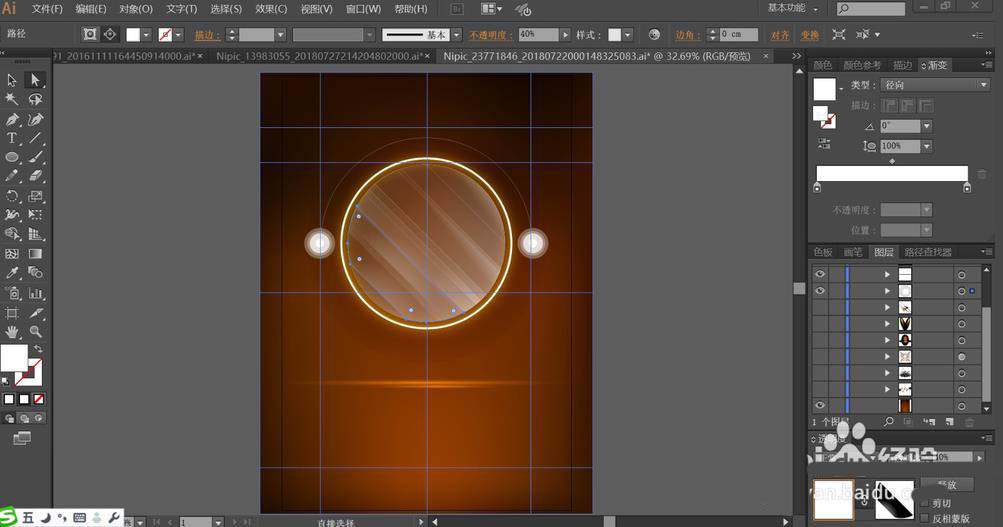1003x527 pixels.
Task: Pick the Symbol Sprayer tool
Action: pos(12,294)
